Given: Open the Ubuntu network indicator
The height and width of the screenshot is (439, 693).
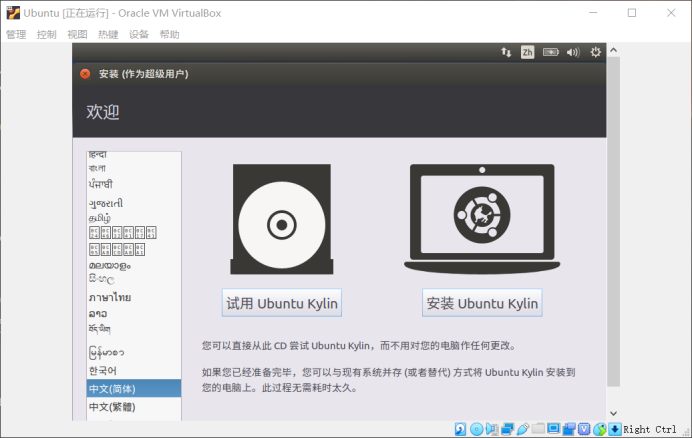Looking at the screenshot, I should [x=506, y=52].
